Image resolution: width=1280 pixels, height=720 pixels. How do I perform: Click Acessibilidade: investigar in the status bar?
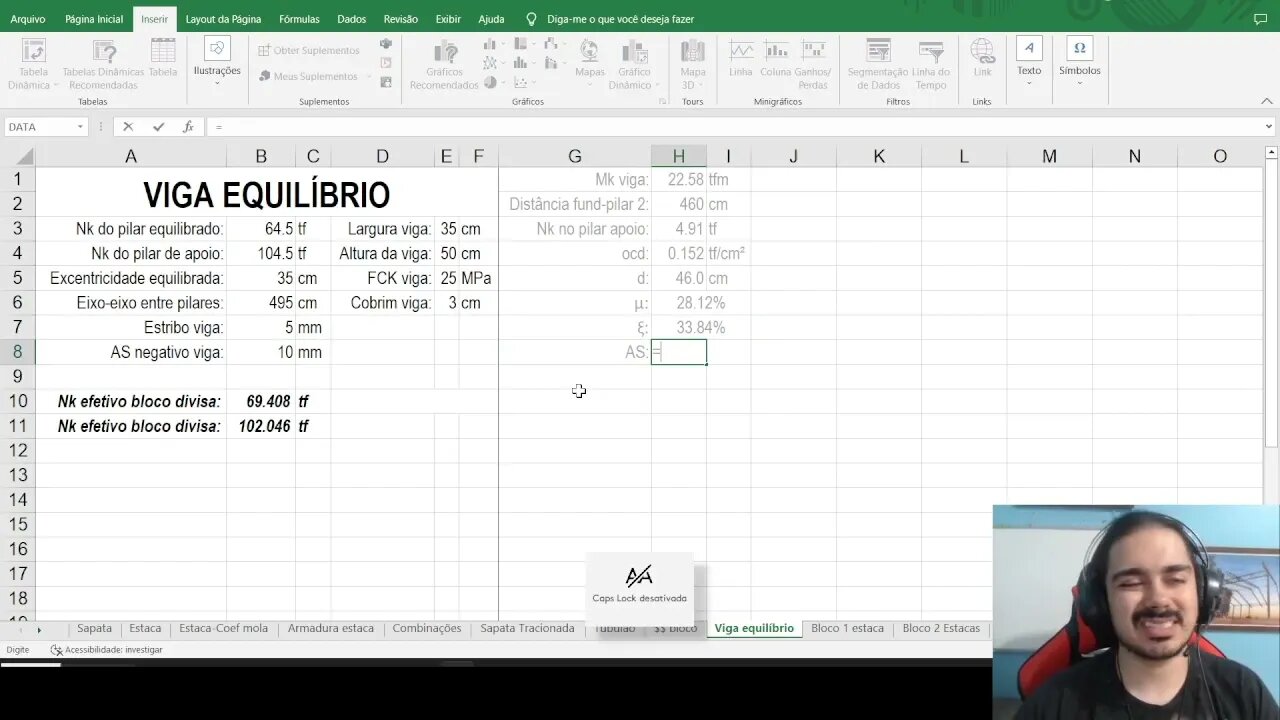click(106, 649)
